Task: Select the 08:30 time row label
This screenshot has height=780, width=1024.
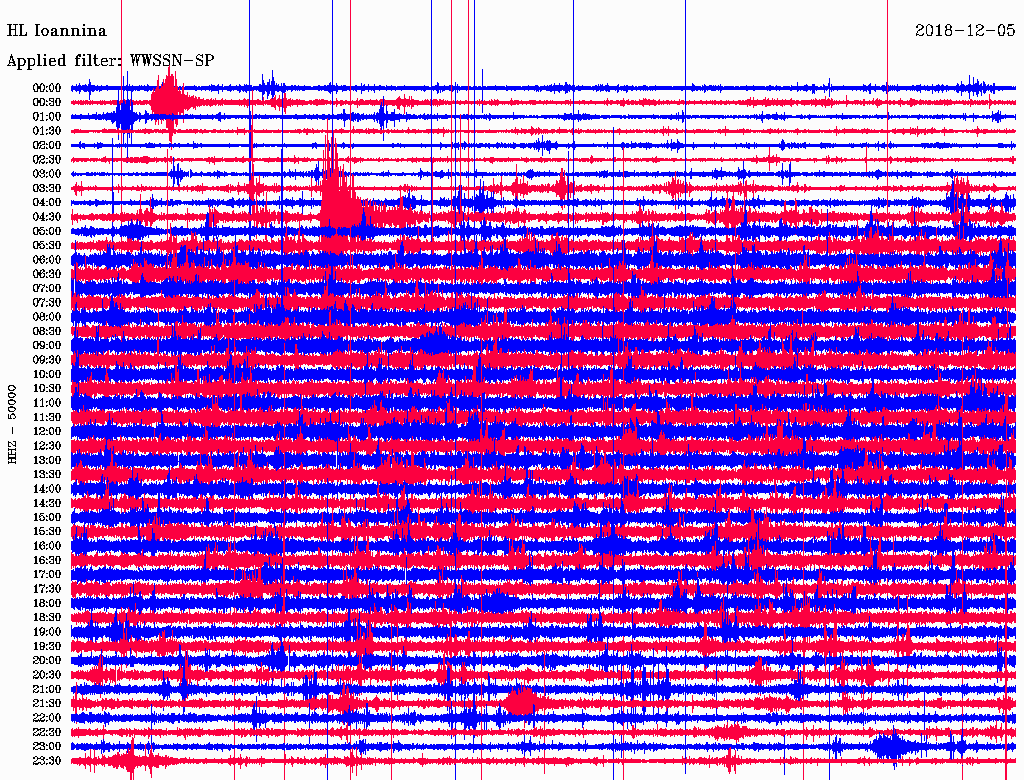Action: click(x=47, y=331)
